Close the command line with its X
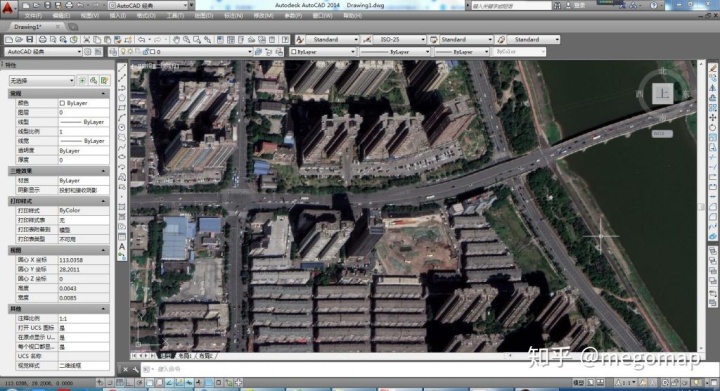This screenshot has height=391, width=720. pyautogui.click(x=125, y=369)
